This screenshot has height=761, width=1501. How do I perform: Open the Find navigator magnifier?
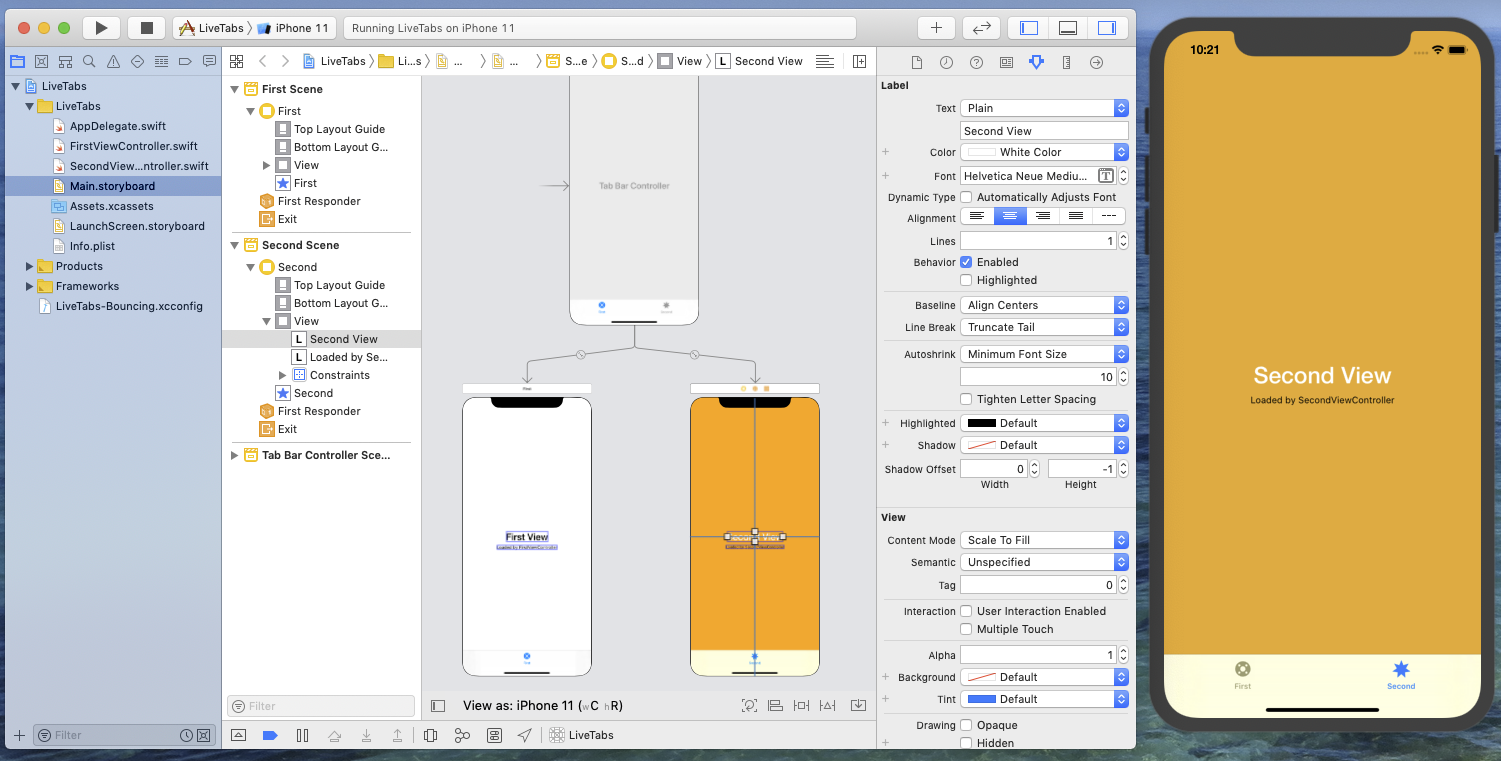coord(89,61)
